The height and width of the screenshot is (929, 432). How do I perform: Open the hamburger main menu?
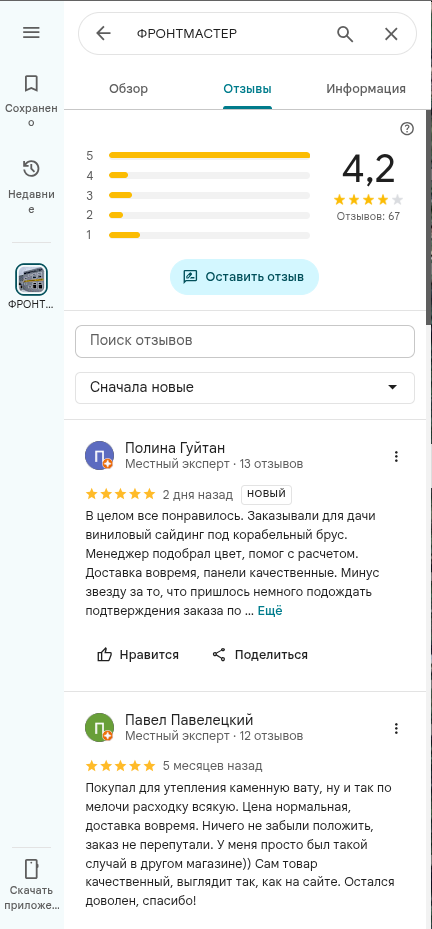click(x=31, y=33)
